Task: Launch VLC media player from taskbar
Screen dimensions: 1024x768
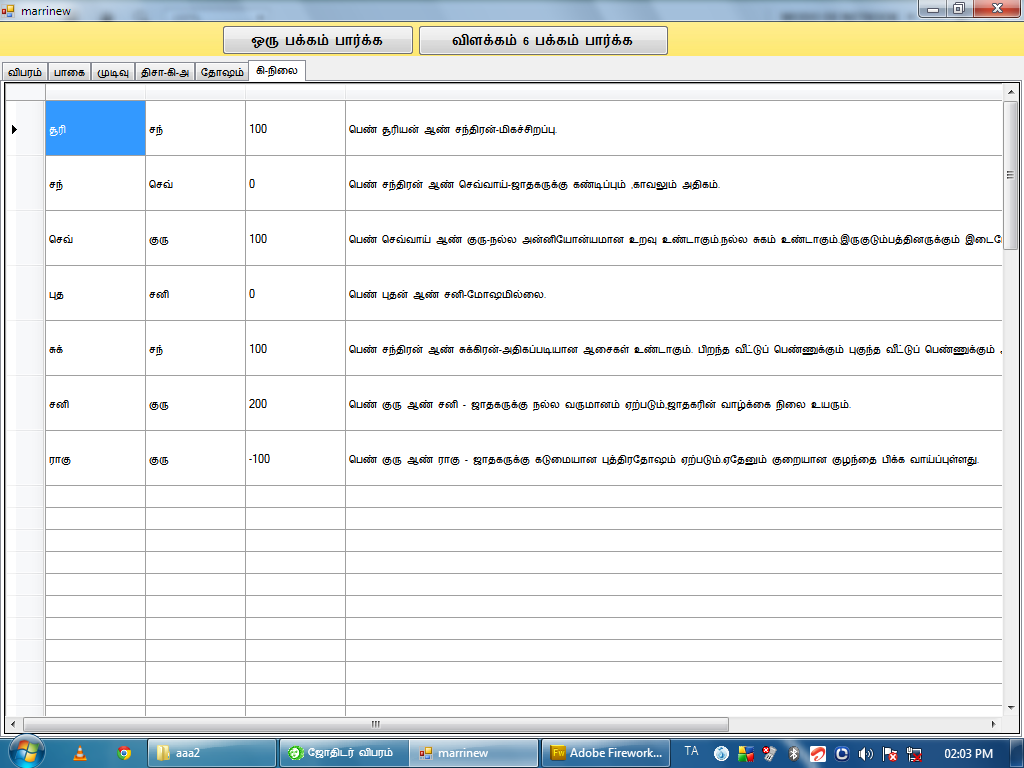Action: pos(79,753)
